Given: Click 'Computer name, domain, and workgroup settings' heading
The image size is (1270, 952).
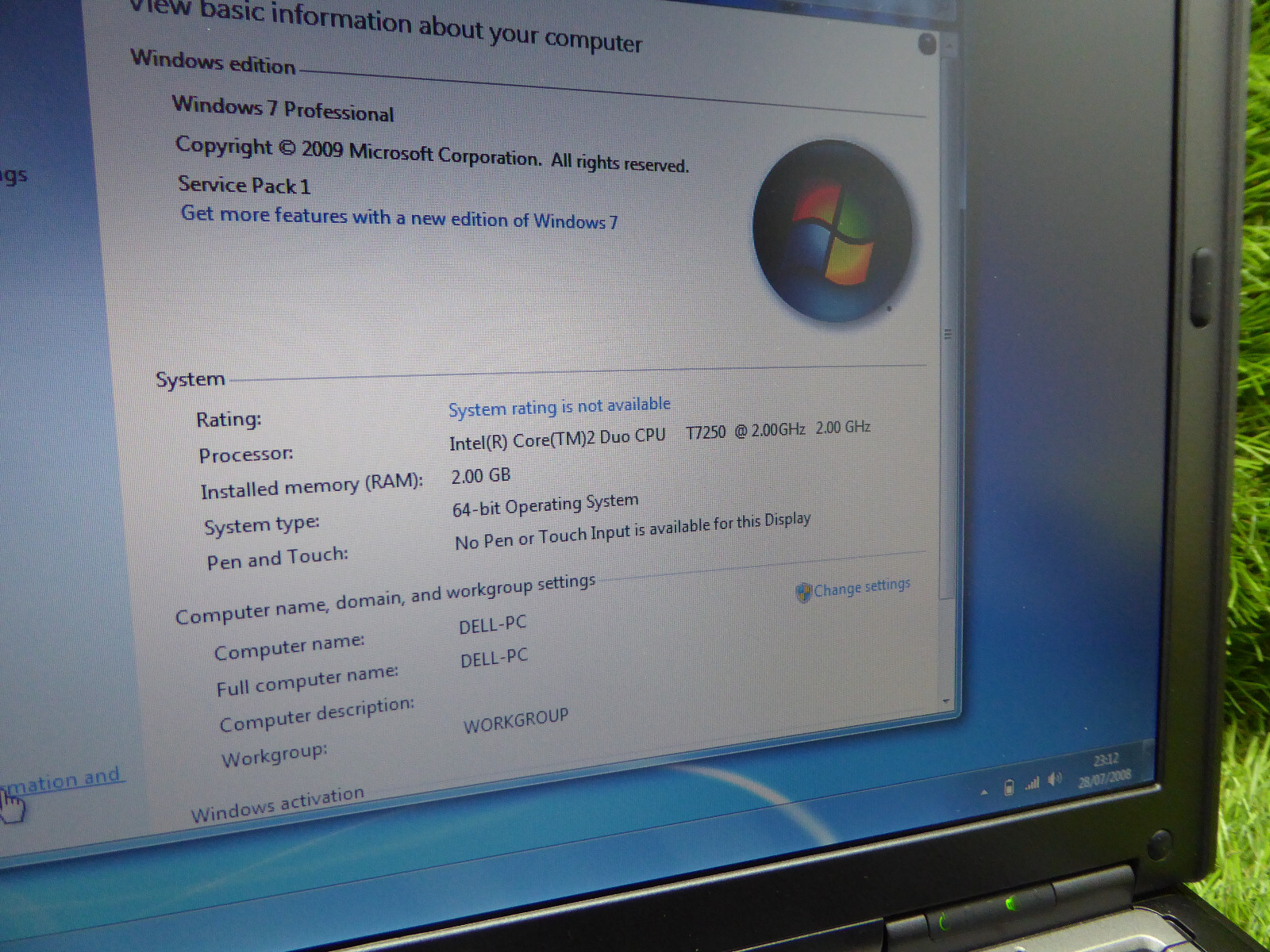Looking at the screenshot, I should pos(385,599).
